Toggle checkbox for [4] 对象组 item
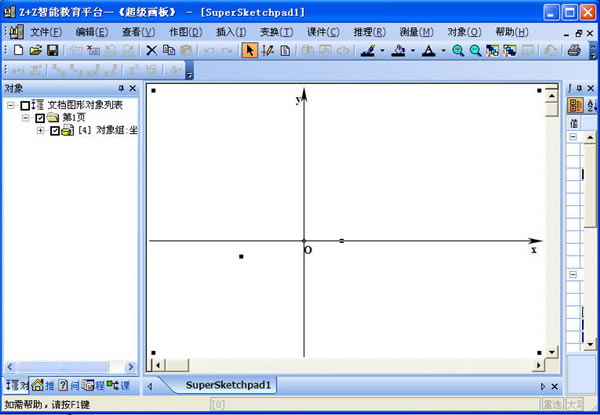 pos(55,131)
